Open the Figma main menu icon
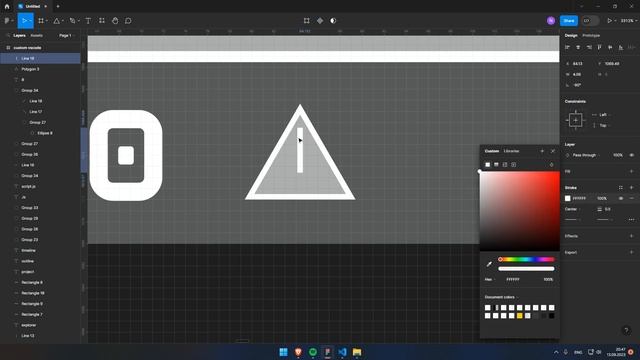The image size is (640, 360). (x=7, y=20)
